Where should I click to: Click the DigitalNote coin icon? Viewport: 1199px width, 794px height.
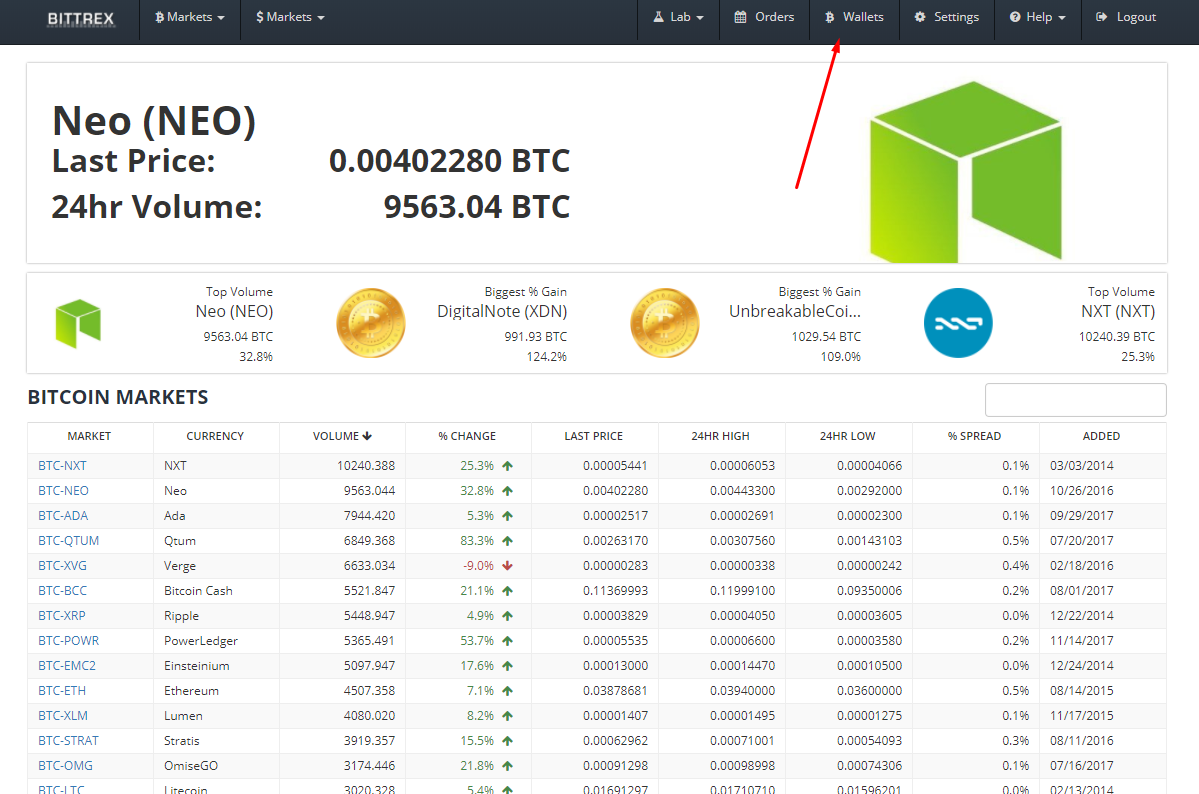(371, 323)
